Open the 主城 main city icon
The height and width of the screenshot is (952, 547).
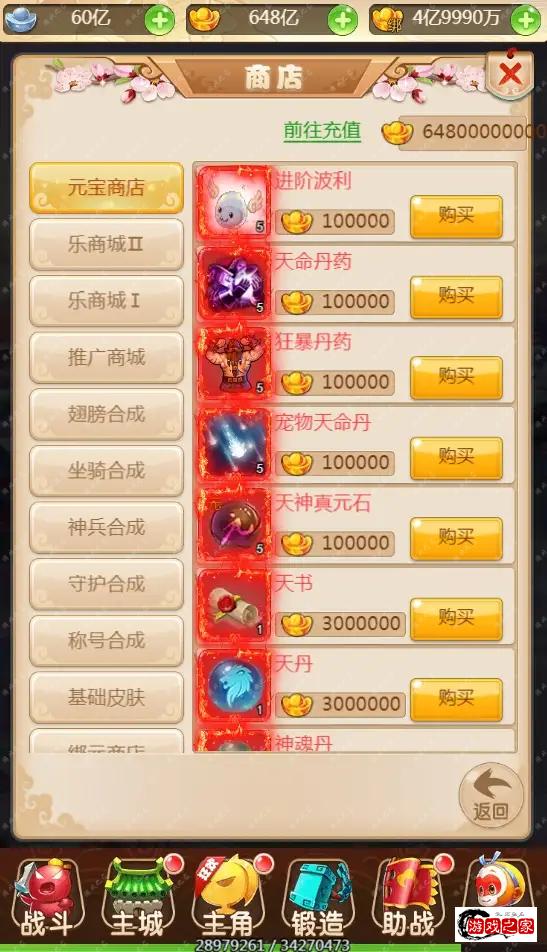coord(138,899)
